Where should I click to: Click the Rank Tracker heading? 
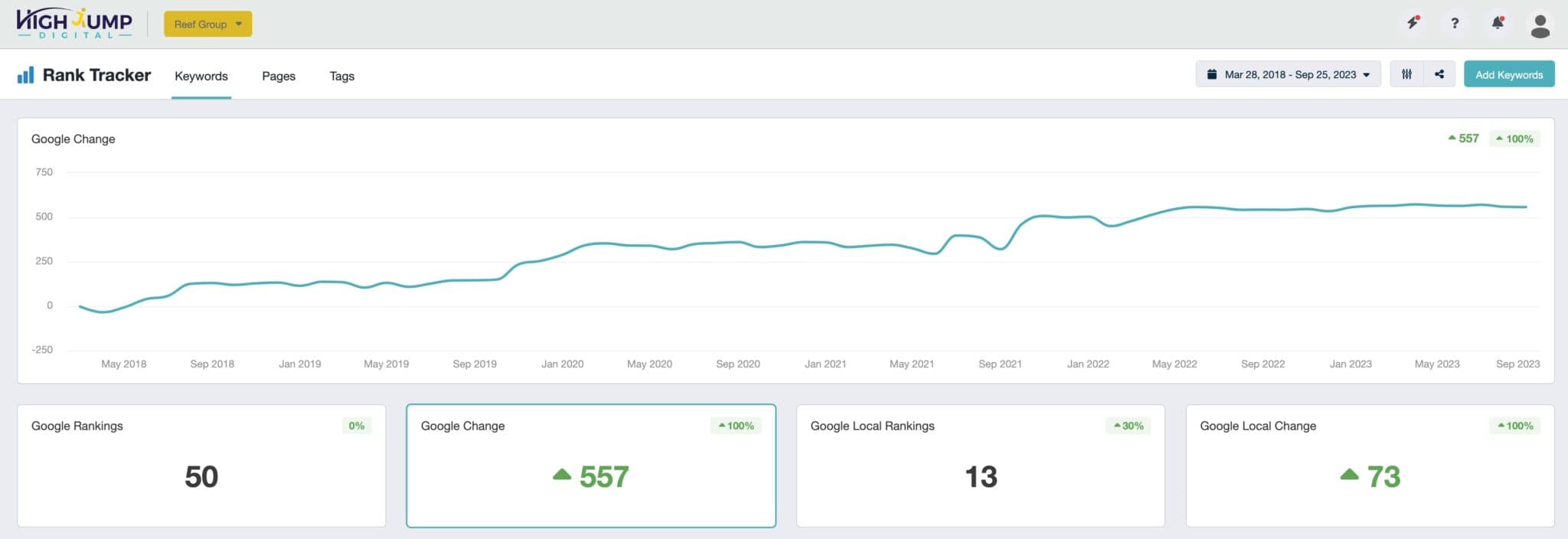tap(96, 75)
